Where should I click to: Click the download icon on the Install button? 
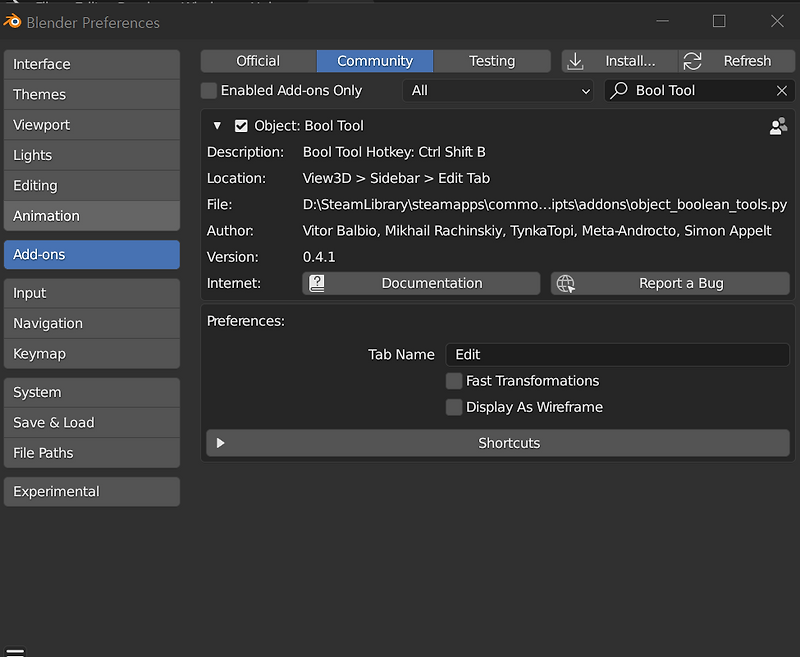tap(575, 61)
